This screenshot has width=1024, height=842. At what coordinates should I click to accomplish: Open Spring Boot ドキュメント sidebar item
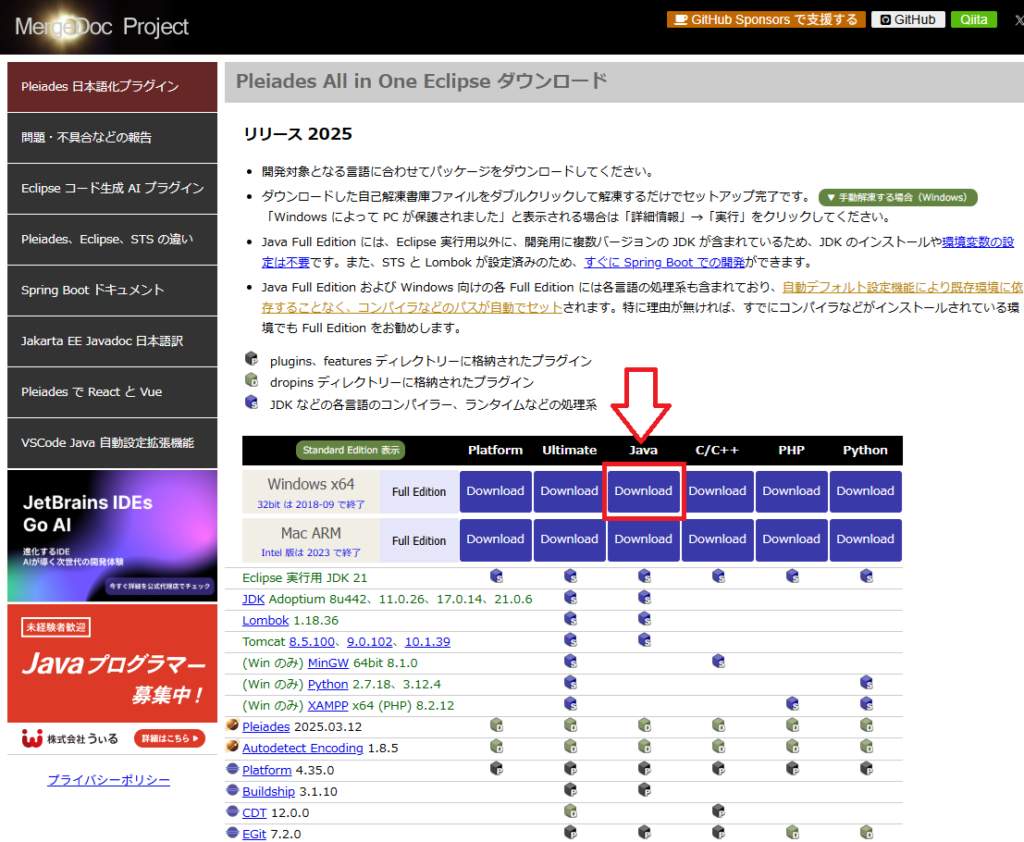112,291
